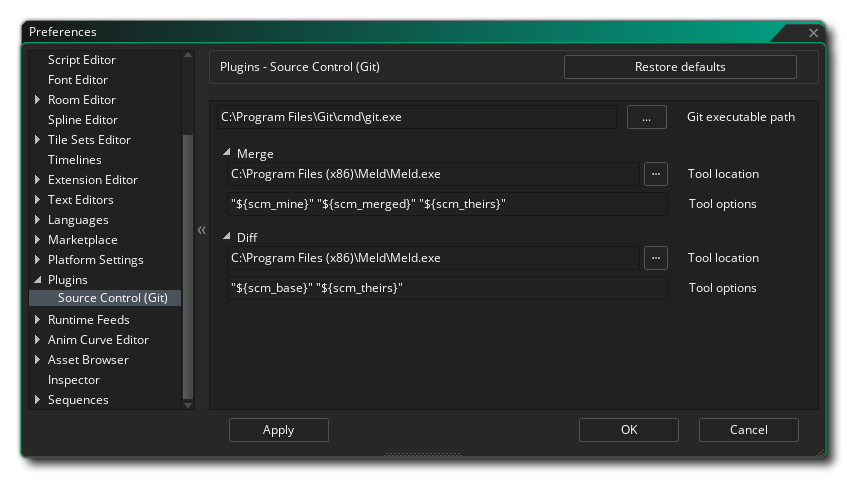Open Languages preferences
847x484 pixels.
[78, 220]
